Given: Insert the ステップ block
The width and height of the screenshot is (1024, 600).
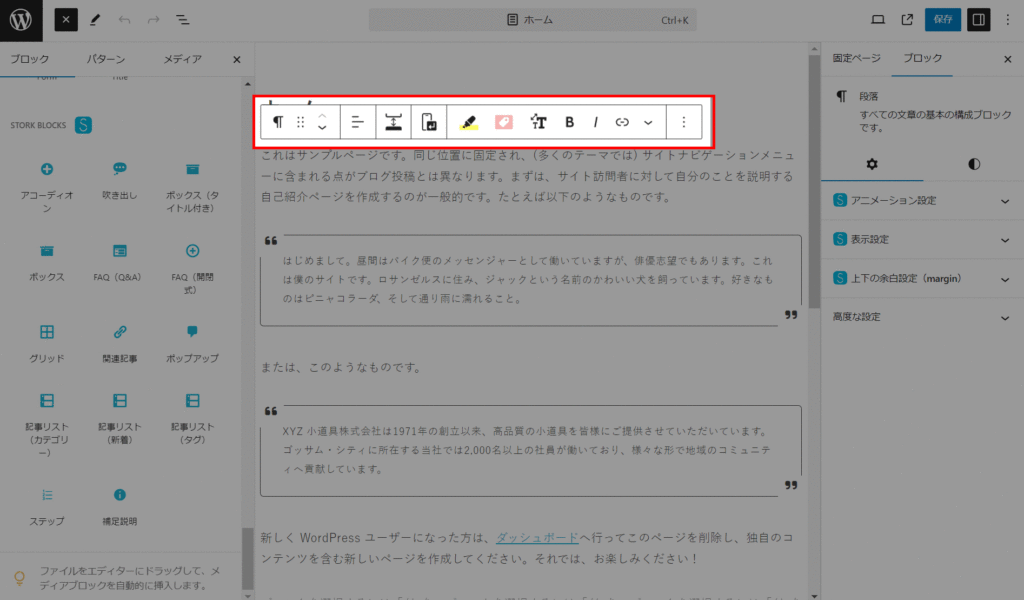Looking at the screenshot, I should click(x=46, y=507).
